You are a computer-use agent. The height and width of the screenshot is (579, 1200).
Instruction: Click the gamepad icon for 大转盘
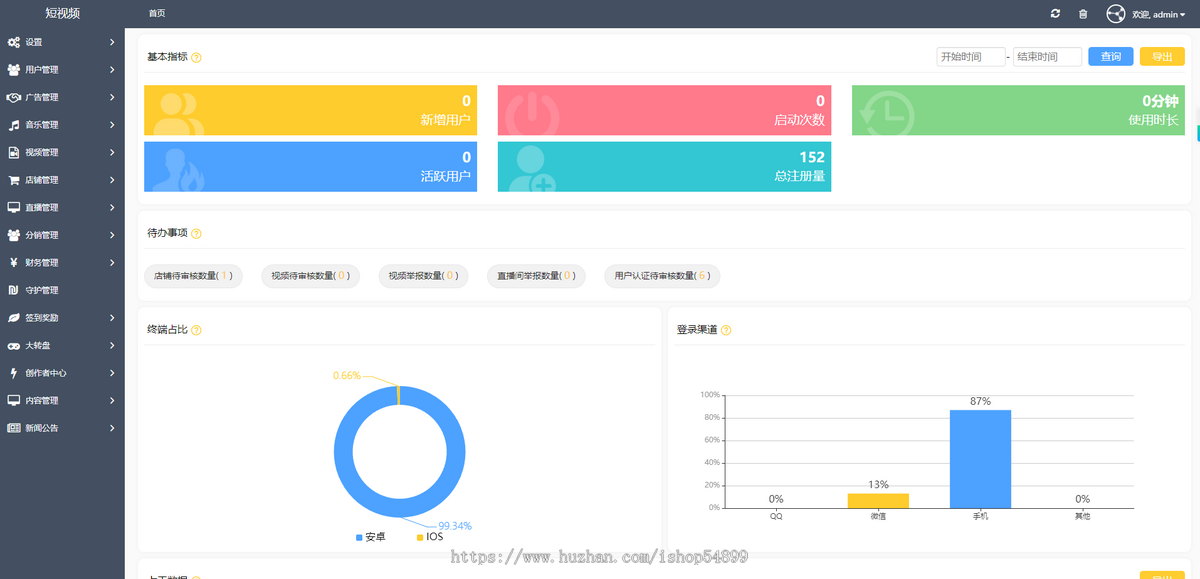14,345
